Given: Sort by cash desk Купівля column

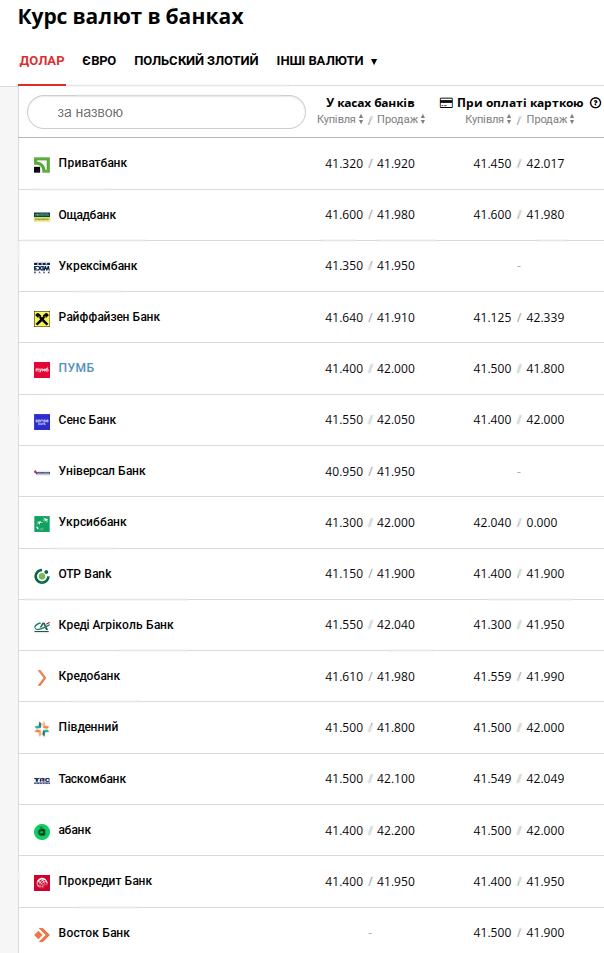Looking at the screenshot, I should click(x=340, y=119).
